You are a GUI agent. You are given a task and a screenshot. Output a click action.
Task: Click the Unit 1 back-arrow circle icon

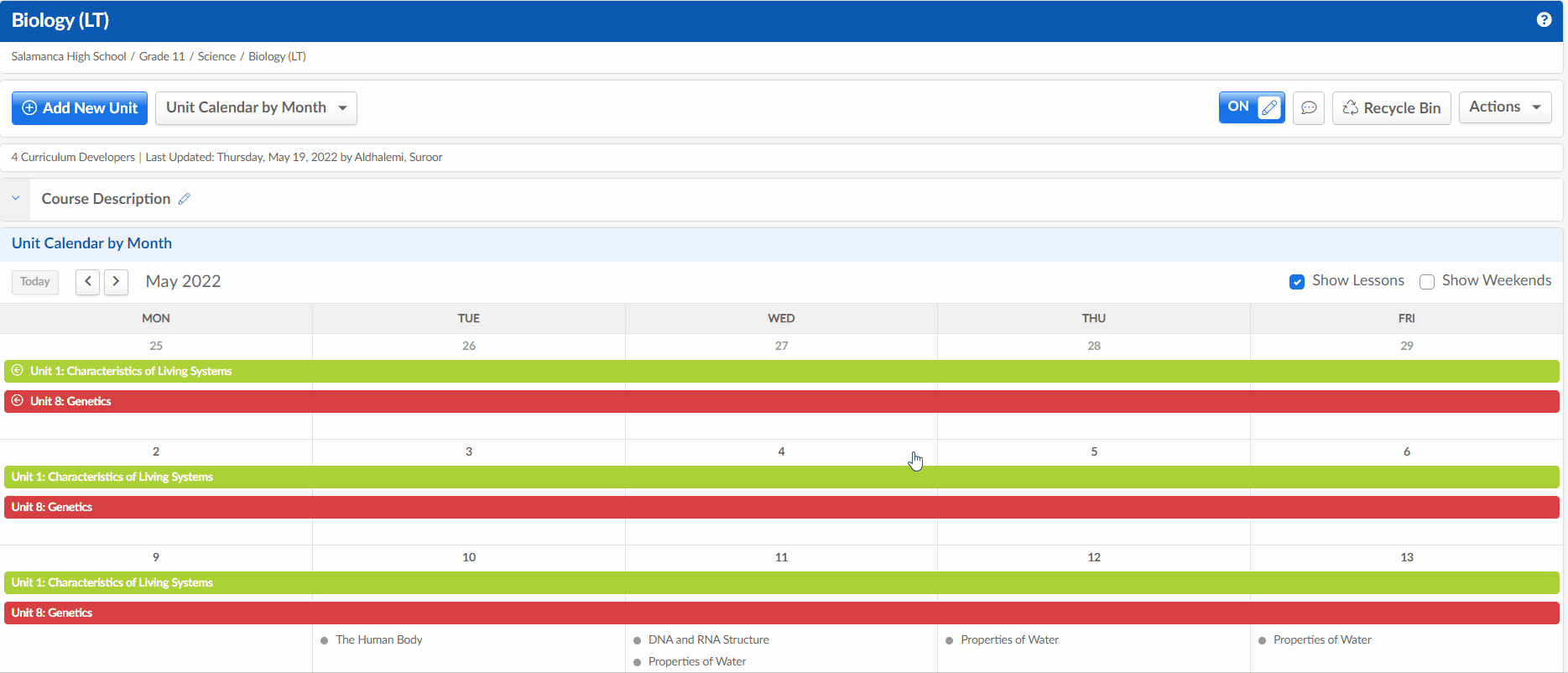[x=18, y=371]
